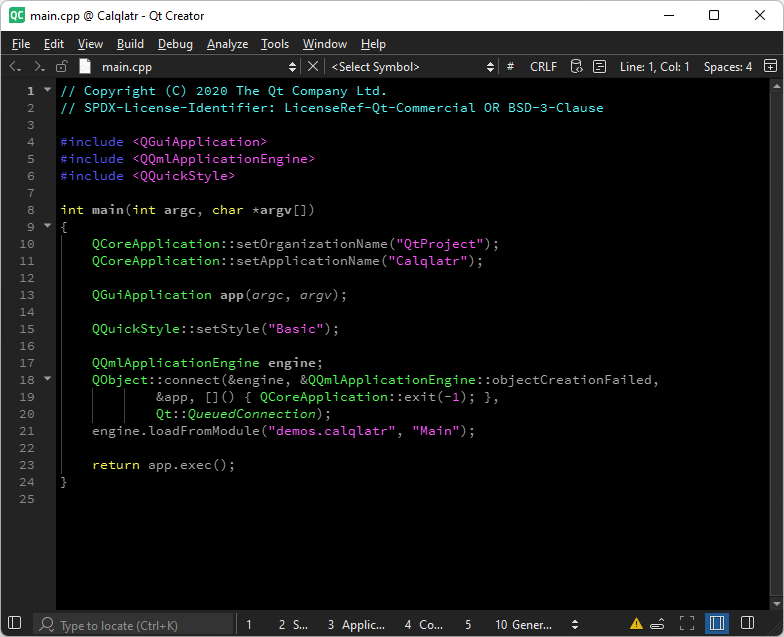
Task: Maximize the Qt Creator window
Action: coord(714,16)
